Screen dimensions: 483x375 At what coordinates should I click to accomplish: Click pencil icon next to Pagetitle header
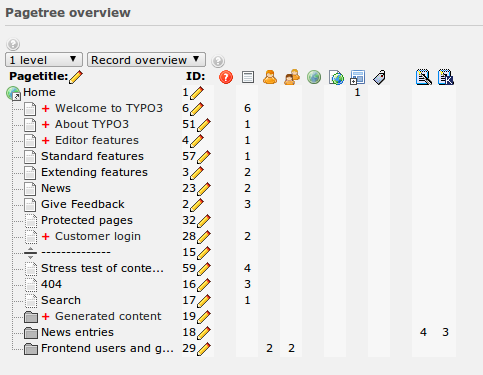click(76, 77)
